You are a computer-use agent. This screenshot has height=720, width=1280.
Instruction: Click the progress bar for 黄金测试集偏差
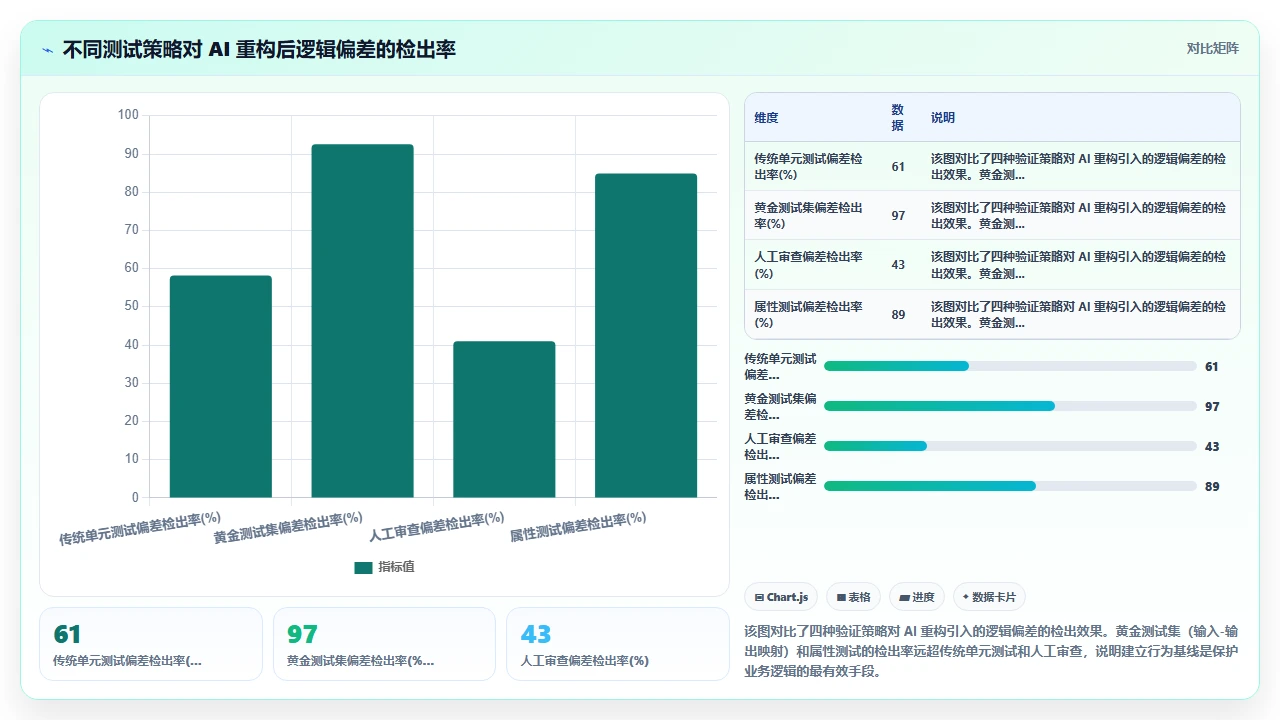tap(1010, 406)
